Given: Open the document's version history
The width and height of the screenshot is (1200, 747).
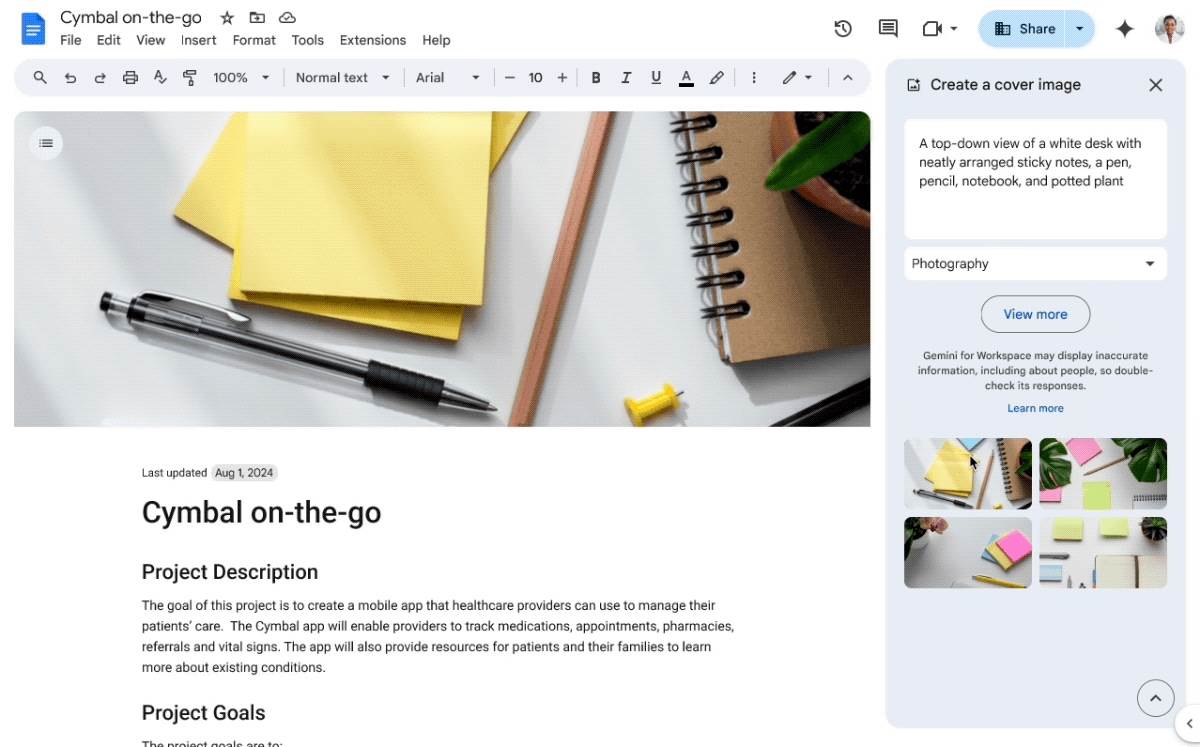Looking at the screenshot, I should click(x=843, y=29).
